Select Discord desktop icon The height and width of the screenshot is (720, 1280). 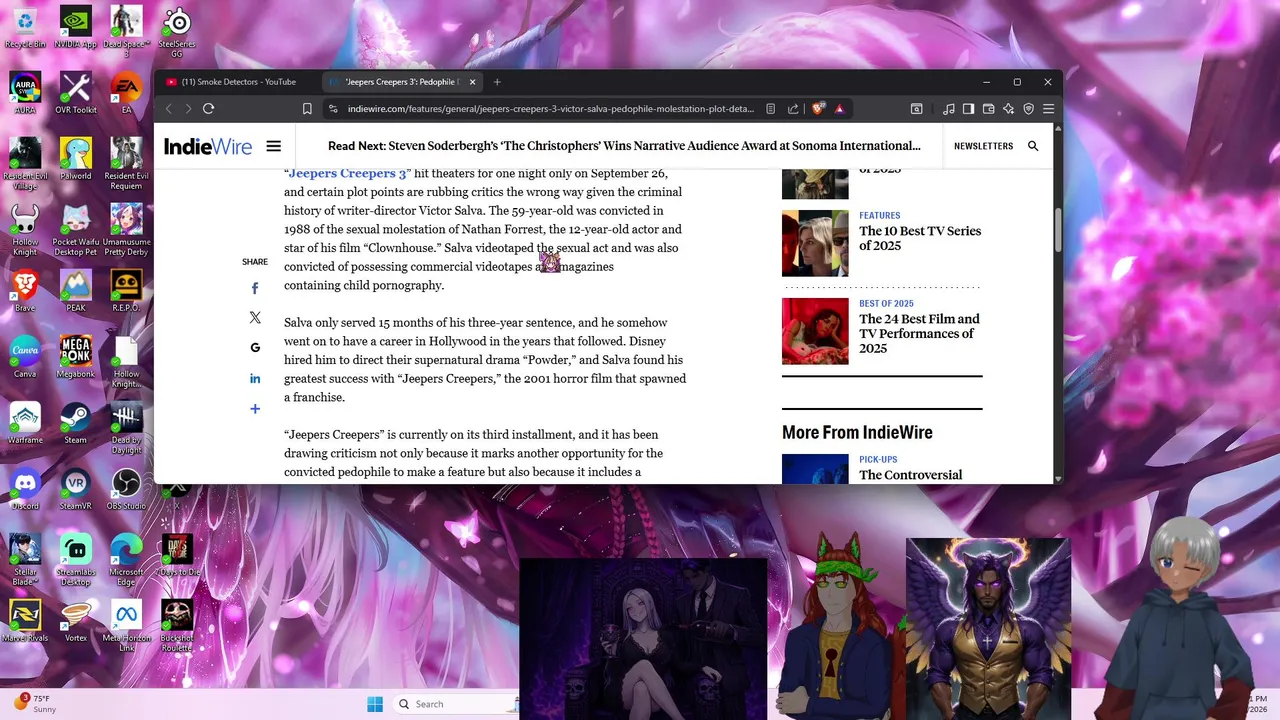click(x=25, y=489)
